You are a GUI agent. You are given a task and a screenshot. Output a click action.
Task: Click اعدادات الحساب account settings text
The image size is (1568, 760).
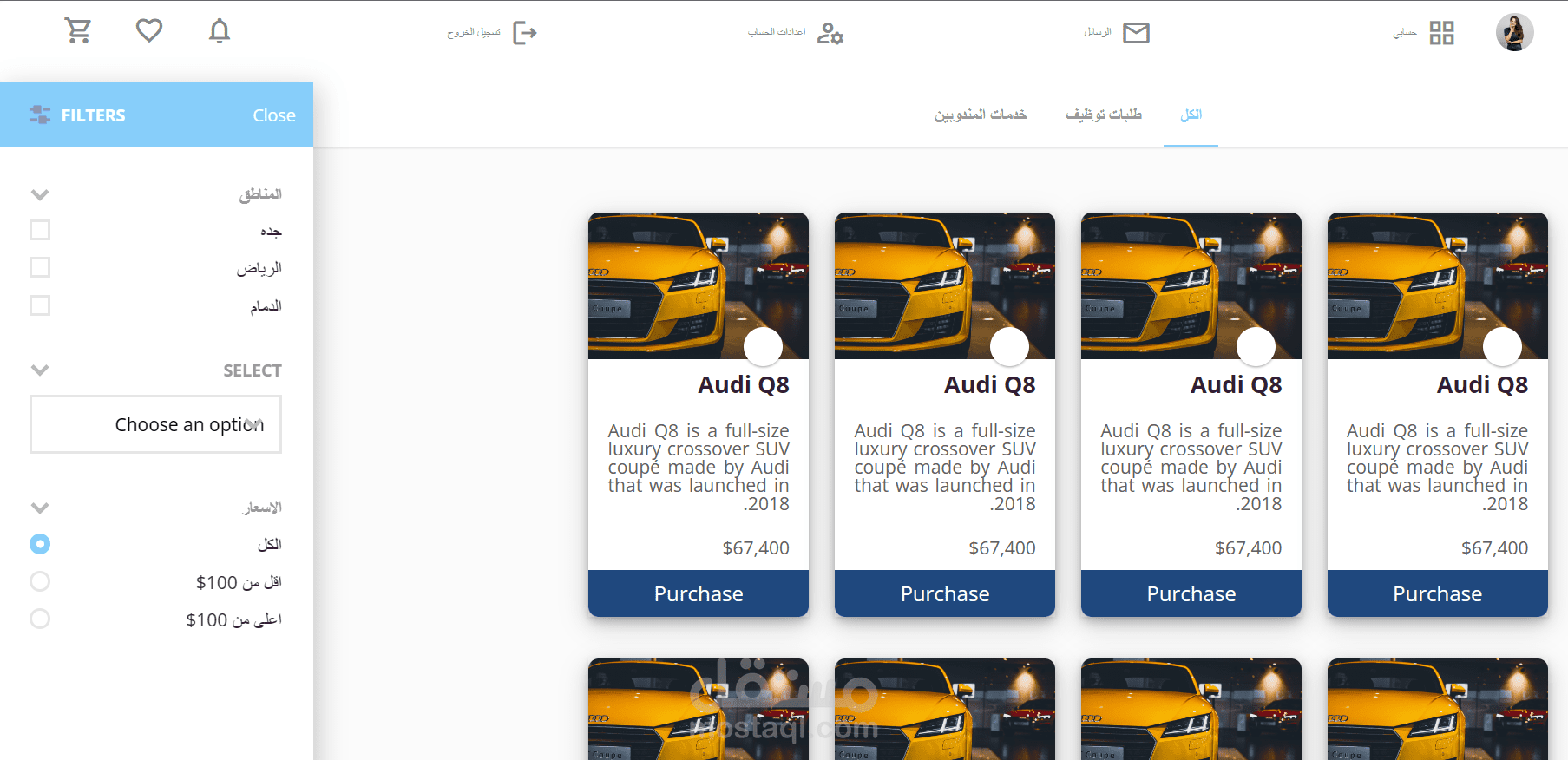[x=777, y=32]
